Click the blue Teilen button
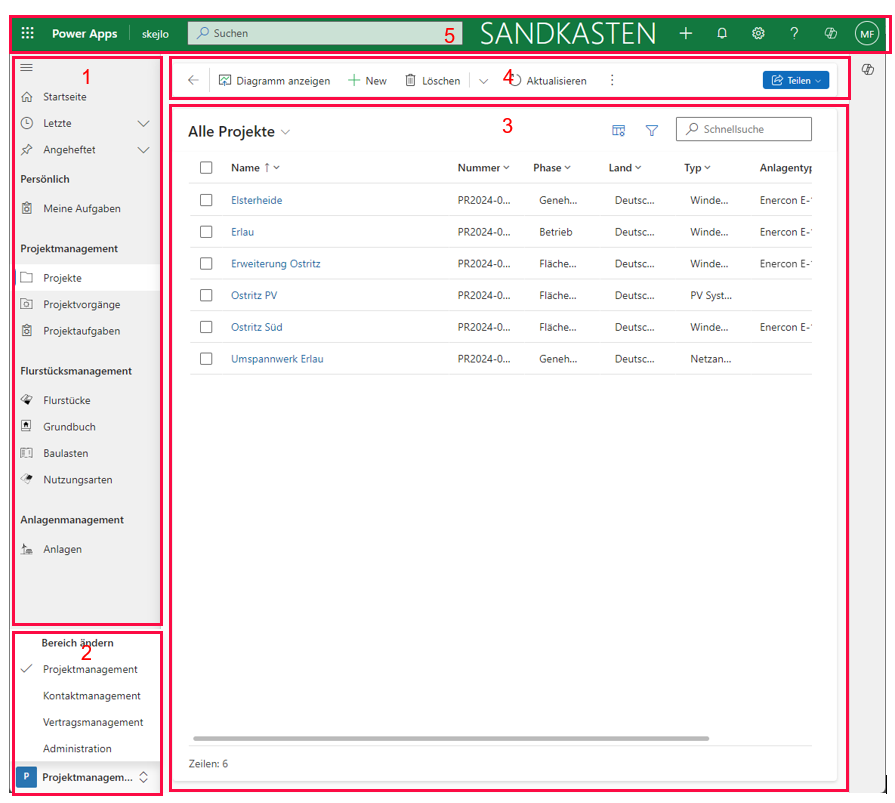Viewport: 895px width, 803px height. [x=795, y=80]
